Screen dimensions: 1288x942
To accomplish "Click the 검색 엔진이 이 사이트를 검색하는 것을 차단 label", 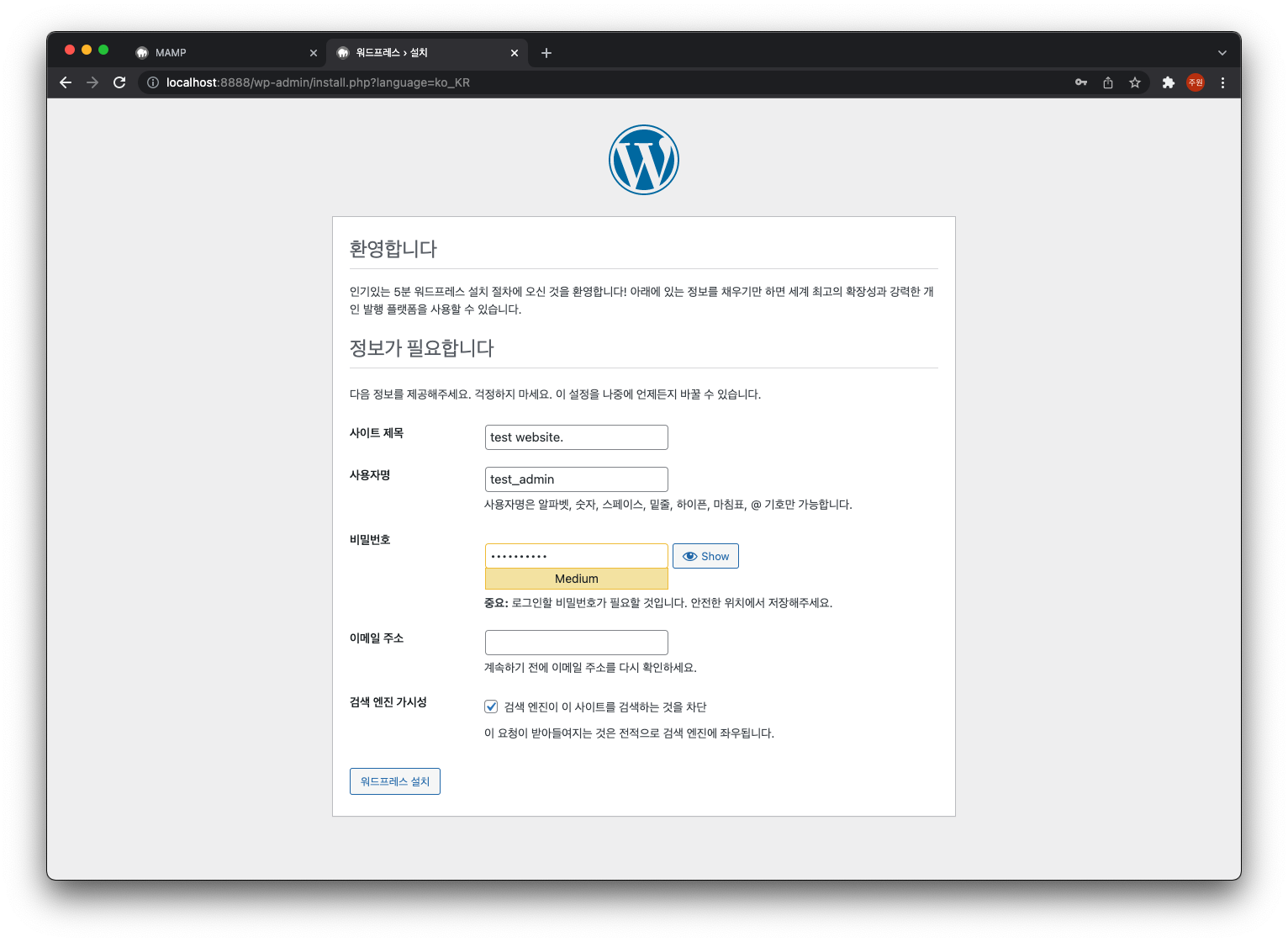I will coord(605,707).
